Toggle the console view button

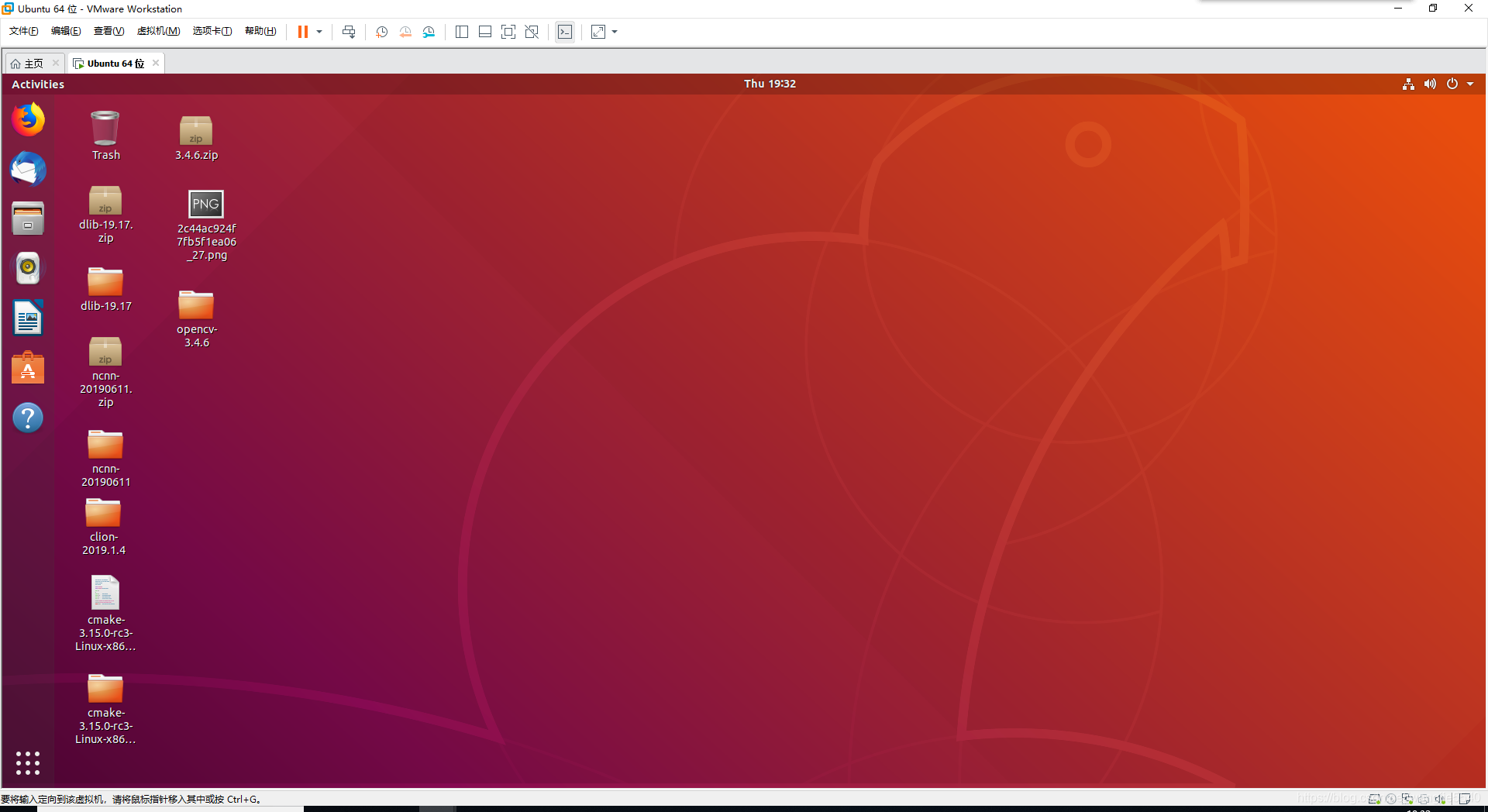[x=565, y=32]
